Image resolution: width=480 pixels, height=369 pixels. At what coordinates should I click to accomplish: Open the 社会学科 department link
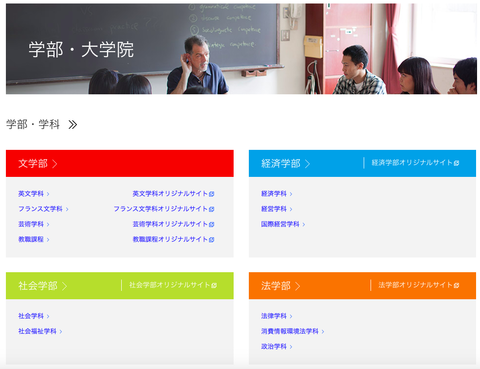[31, 316]
